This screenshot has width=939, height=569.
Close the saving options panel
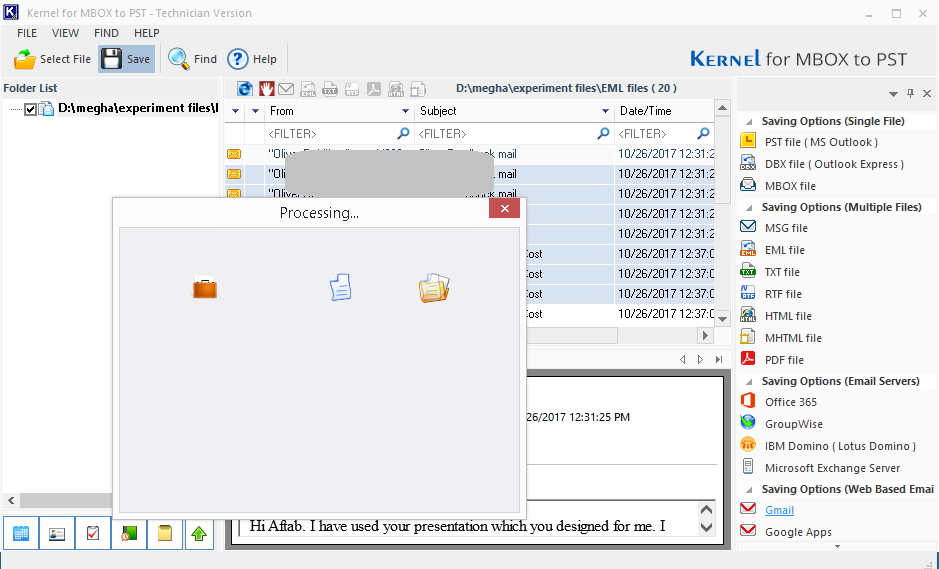927,93
